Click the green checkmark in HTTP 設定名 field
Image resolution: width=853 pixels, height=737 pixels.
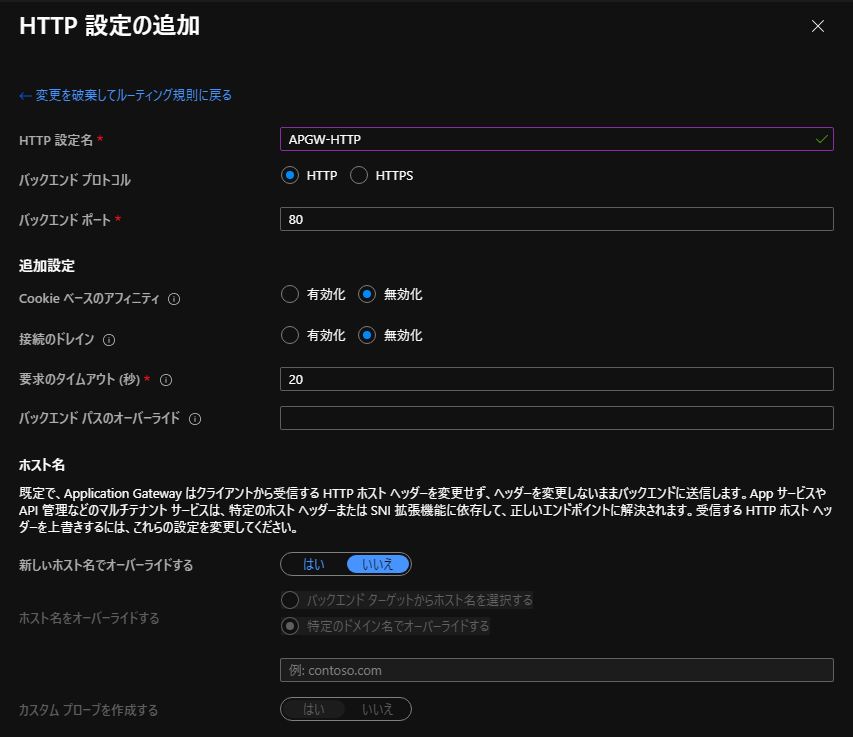(821, 139)
